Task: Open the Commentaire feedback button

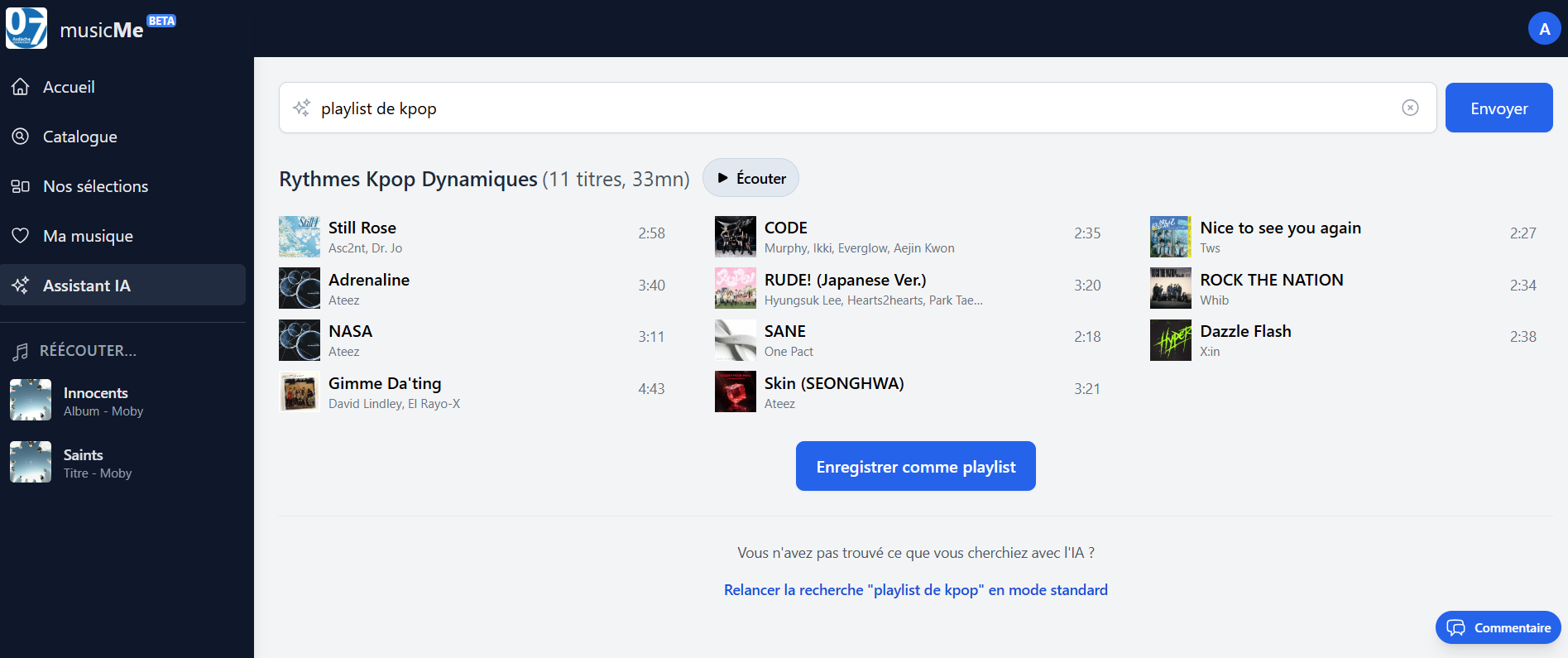Action: point(1498,627)
